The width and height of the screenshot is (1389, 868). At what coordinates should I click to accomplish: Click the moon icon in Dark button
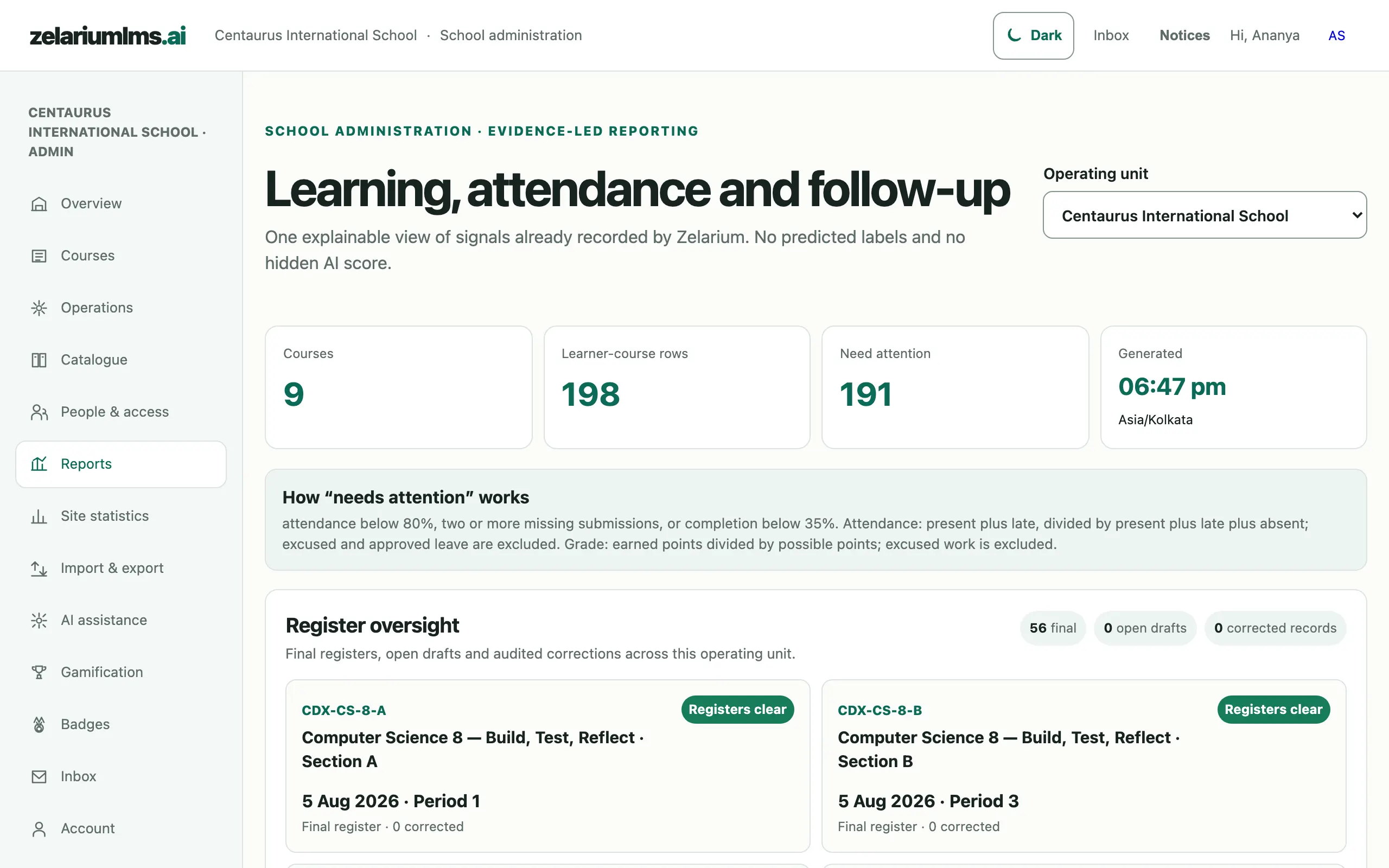point(1014,35)
